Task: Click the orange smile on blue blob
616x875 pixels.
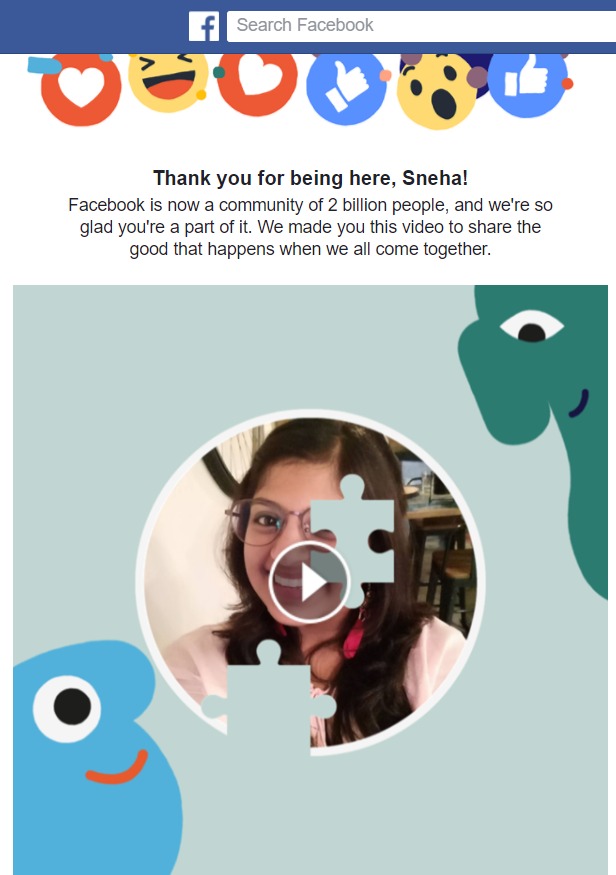Action: (x=117, y=767)
